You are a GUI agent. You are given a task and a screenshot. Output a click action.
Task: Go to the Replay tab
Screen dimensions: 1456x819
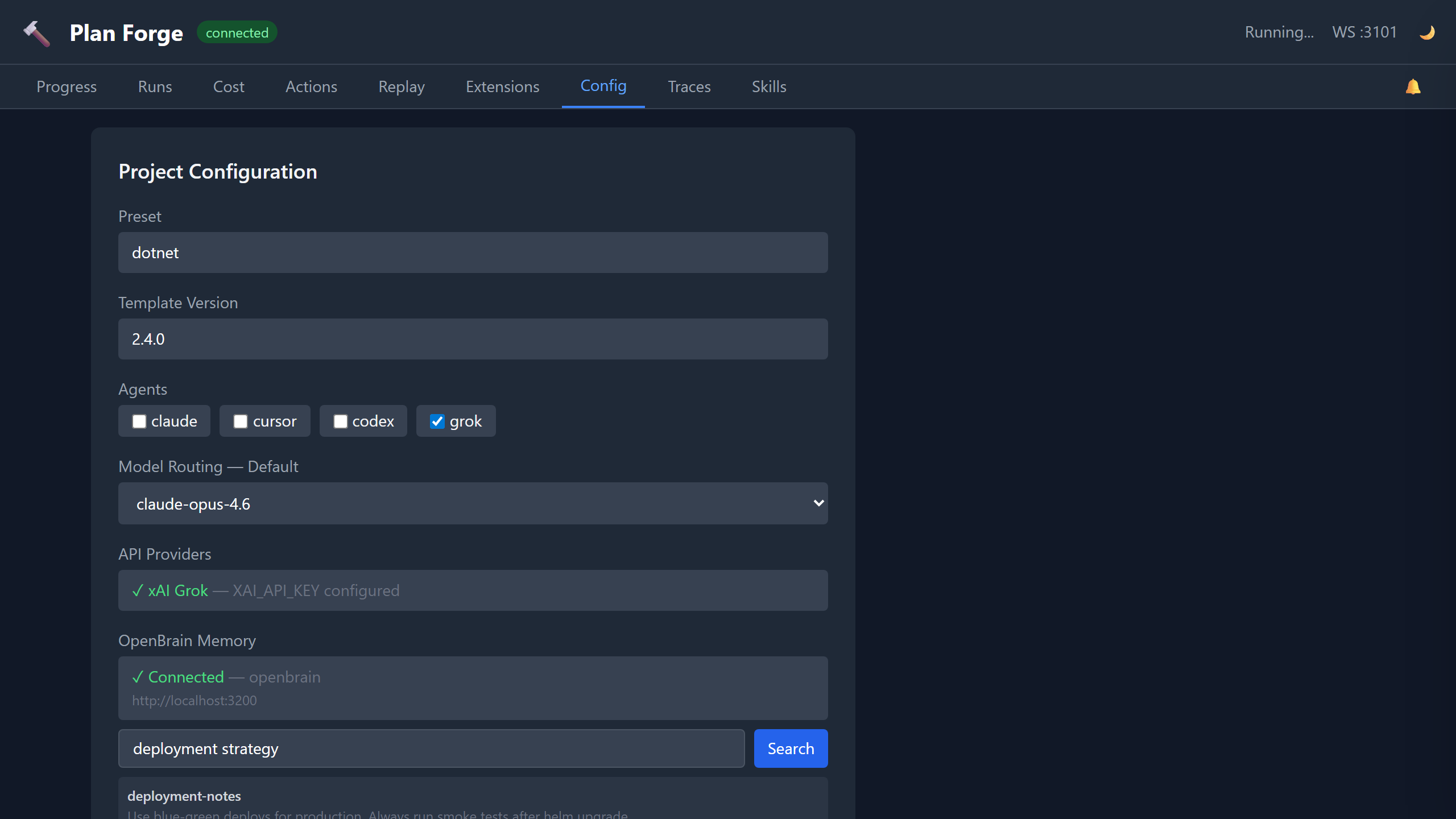point(402,86)
